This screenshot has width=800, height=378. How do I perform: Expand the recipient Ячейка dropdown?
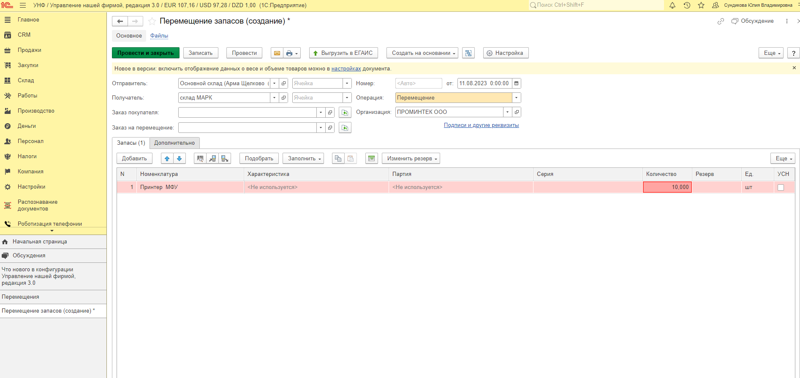[347, 97]
